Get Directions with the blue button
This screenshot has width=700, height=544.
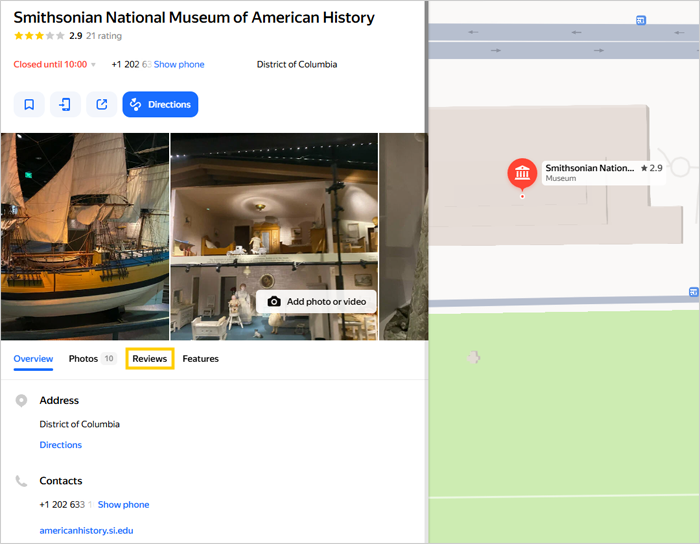pos(160,104)
